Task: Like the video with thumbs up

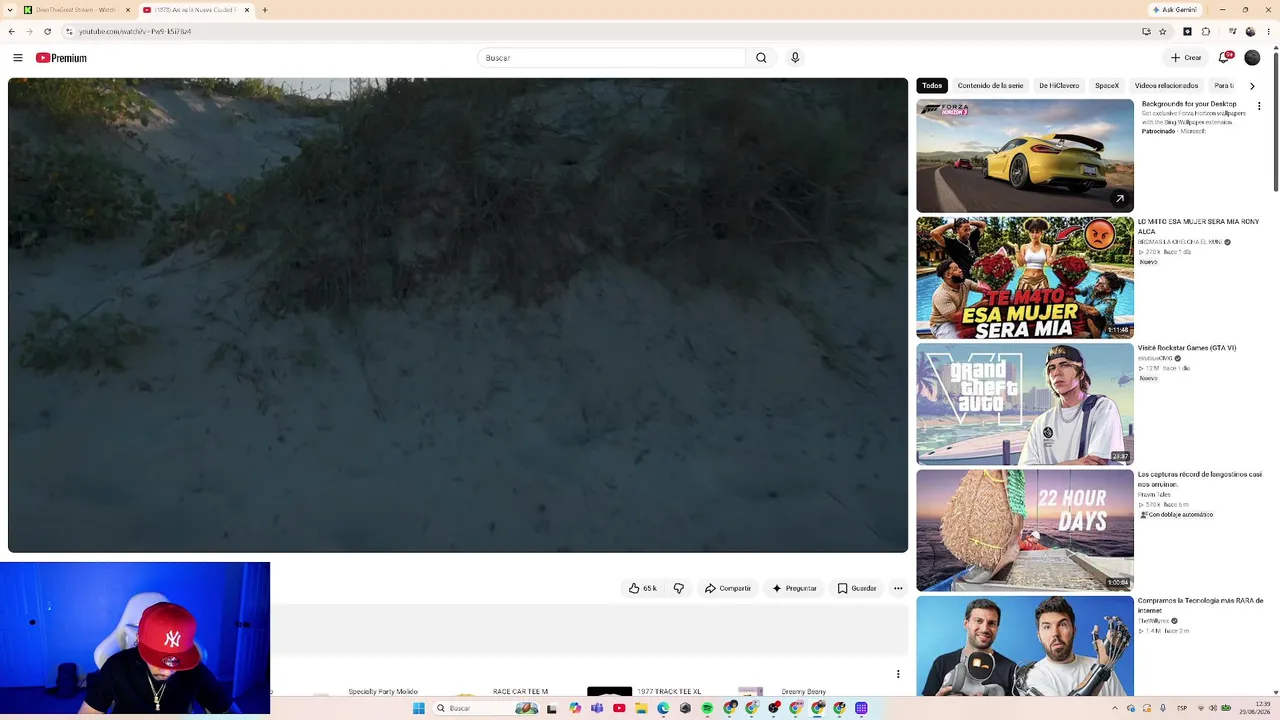Action: click(642, 588)
